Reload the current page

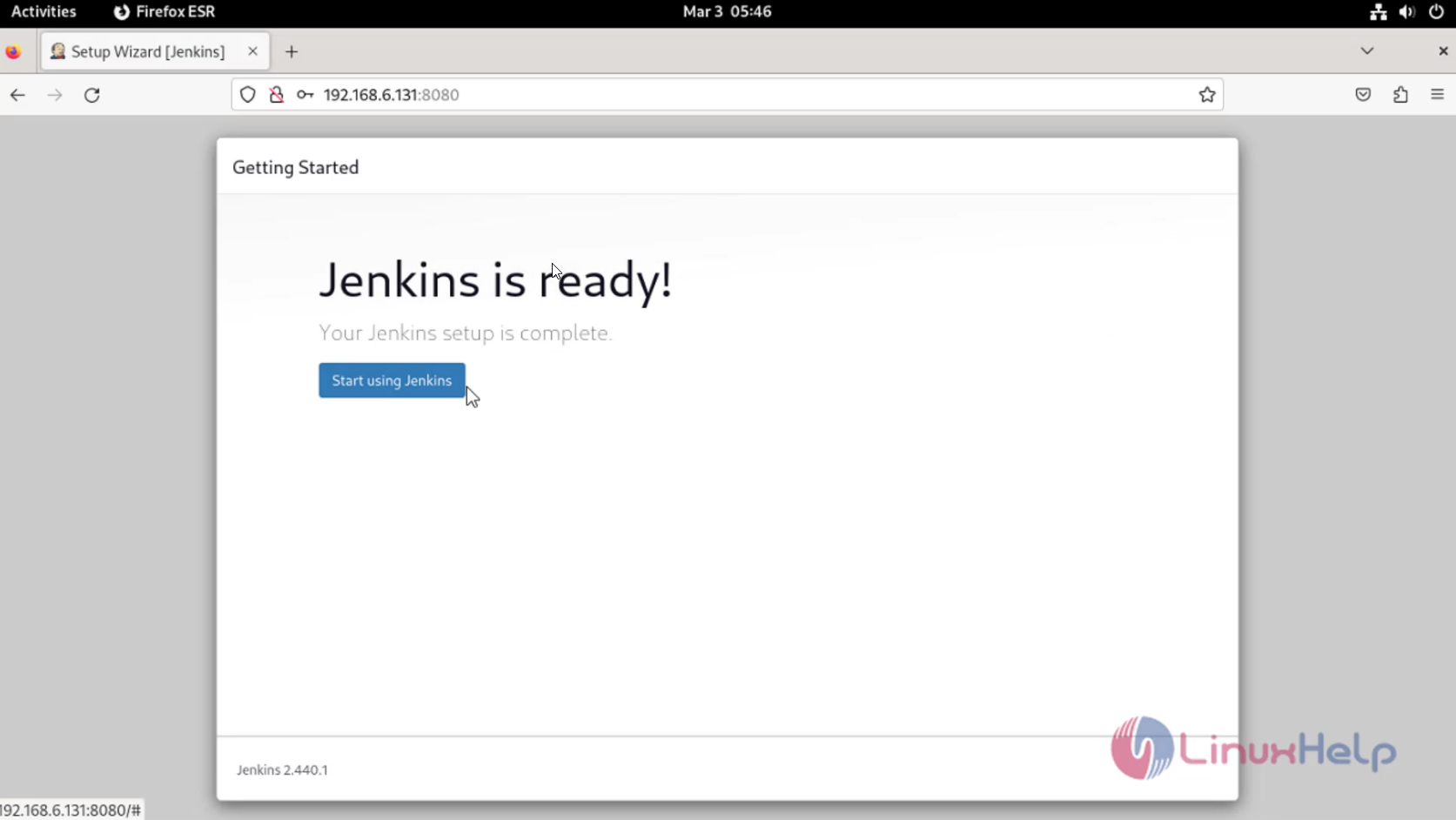click(92, 95)
